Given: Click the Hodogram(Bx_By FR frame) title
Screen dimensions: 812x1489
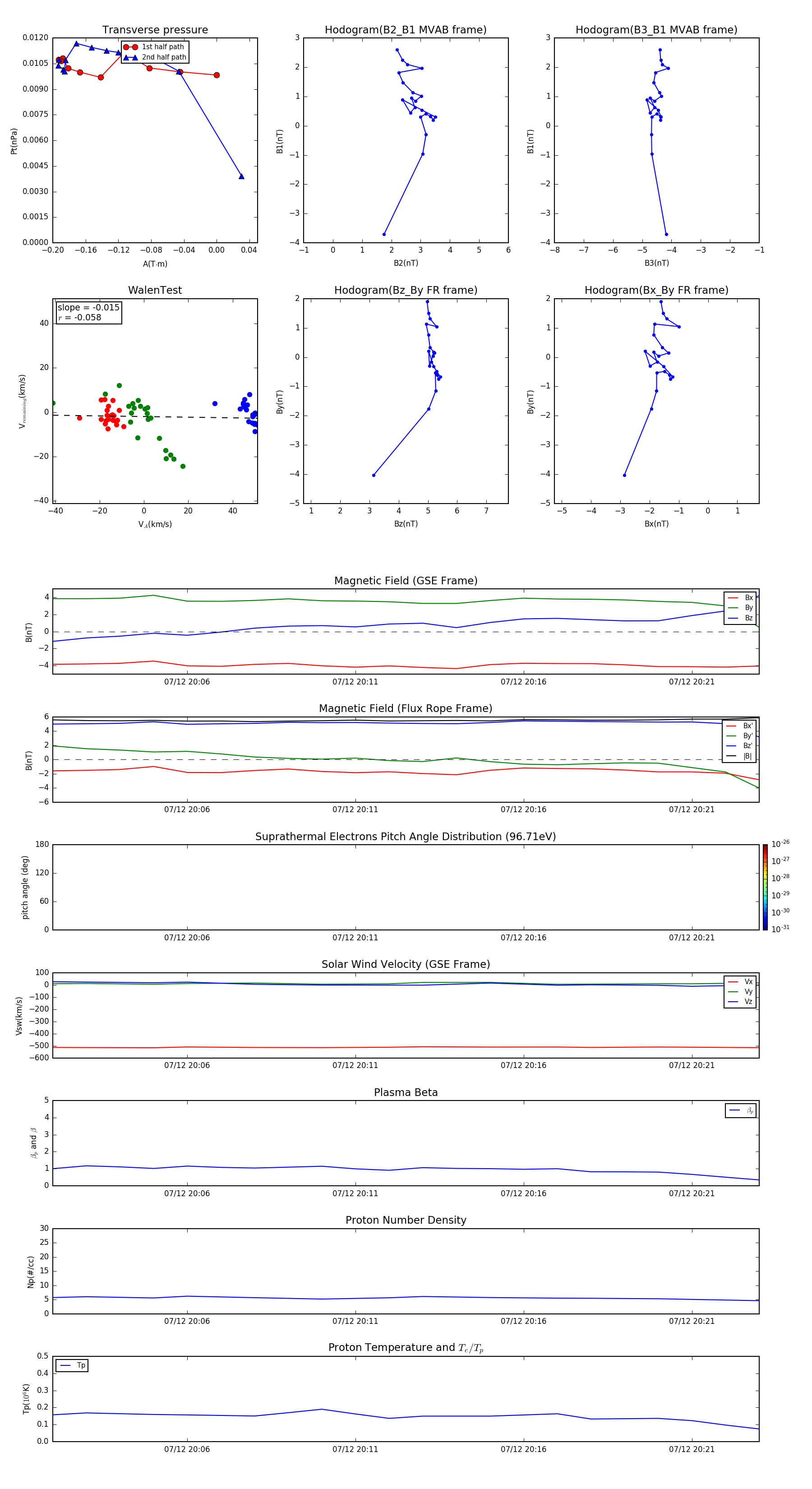Looking at the screenshot, I should pyautogui.click(x=656, y=290).
